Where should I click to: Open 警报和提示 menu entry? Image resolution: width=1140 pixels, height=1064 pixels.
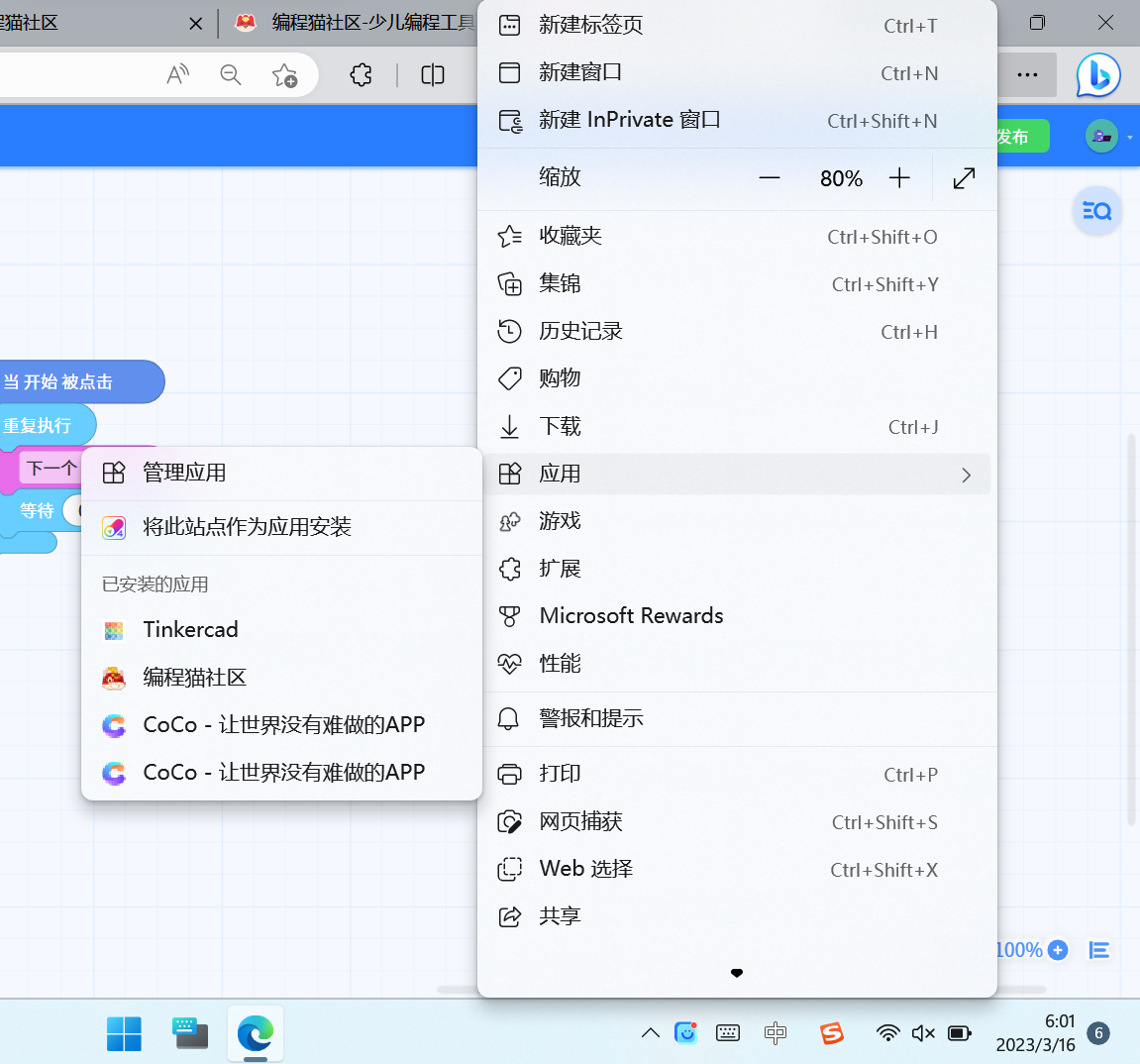coord(737,718)
